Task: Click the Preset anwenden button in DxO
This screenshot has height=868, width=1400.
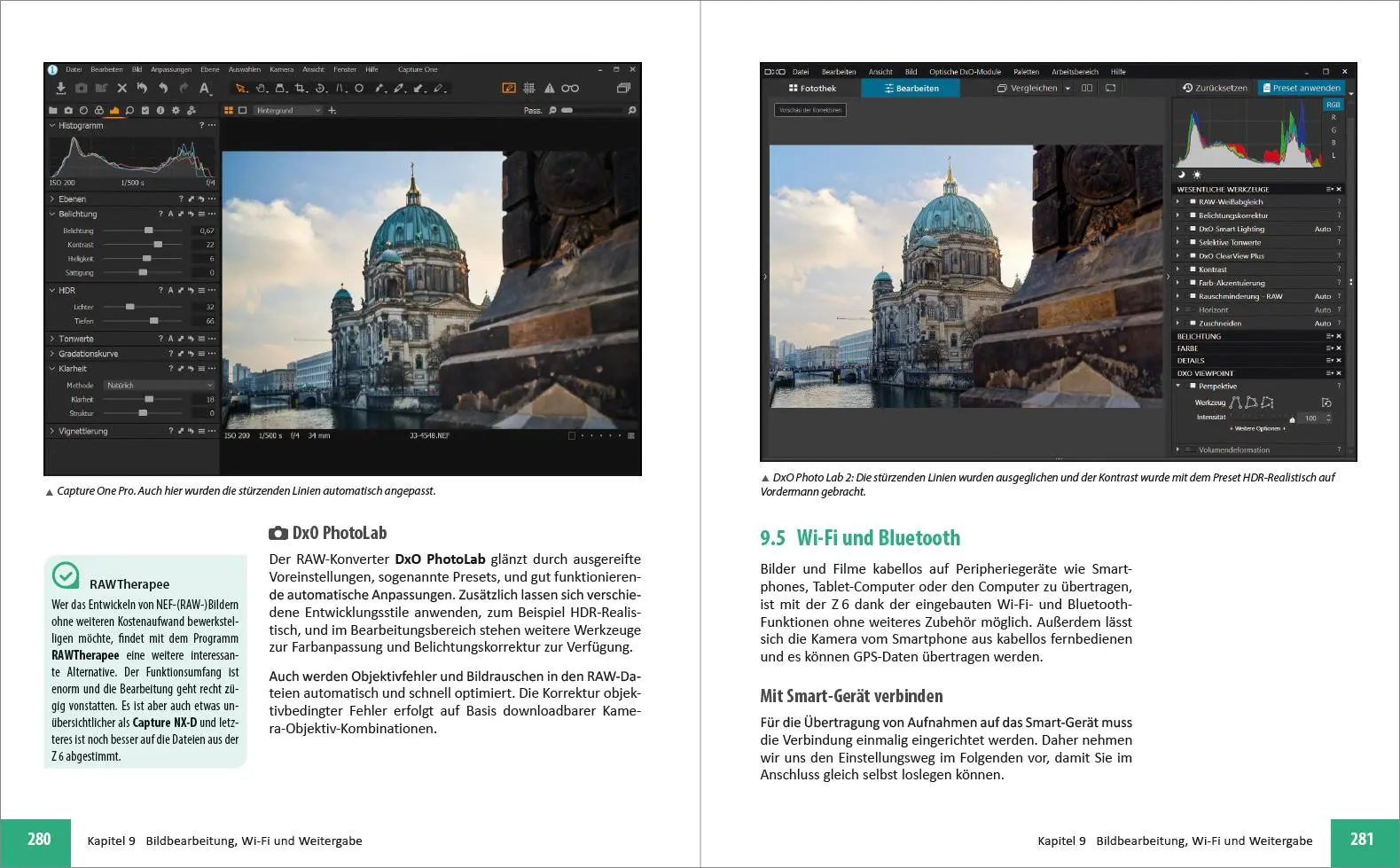Action: click(x=1301, y=88)
